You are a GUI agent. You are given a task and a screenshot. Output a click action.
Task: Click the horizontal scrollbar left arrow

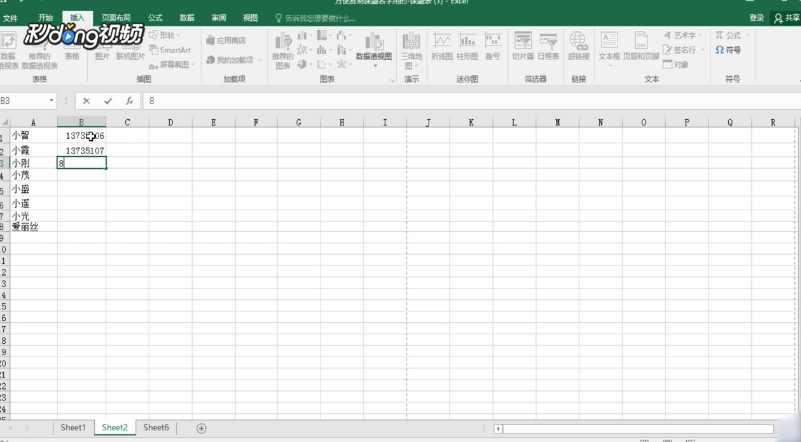498,429
